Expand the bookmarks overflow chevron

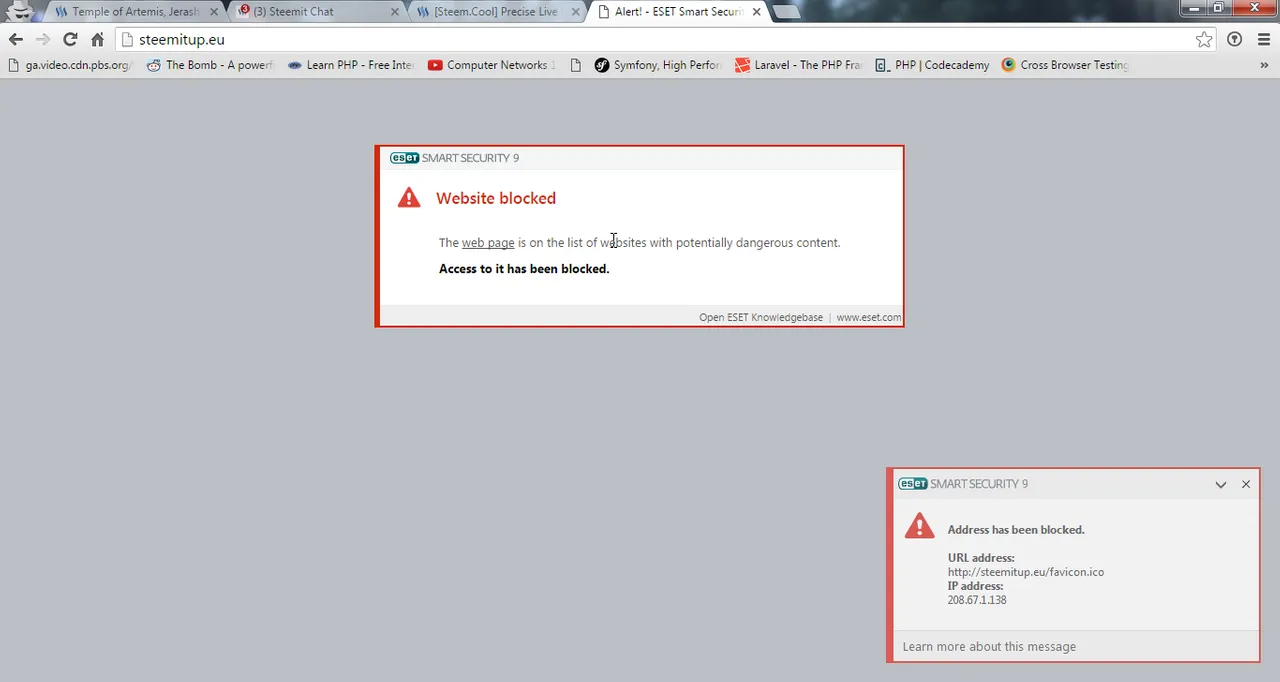[1264, 65]
